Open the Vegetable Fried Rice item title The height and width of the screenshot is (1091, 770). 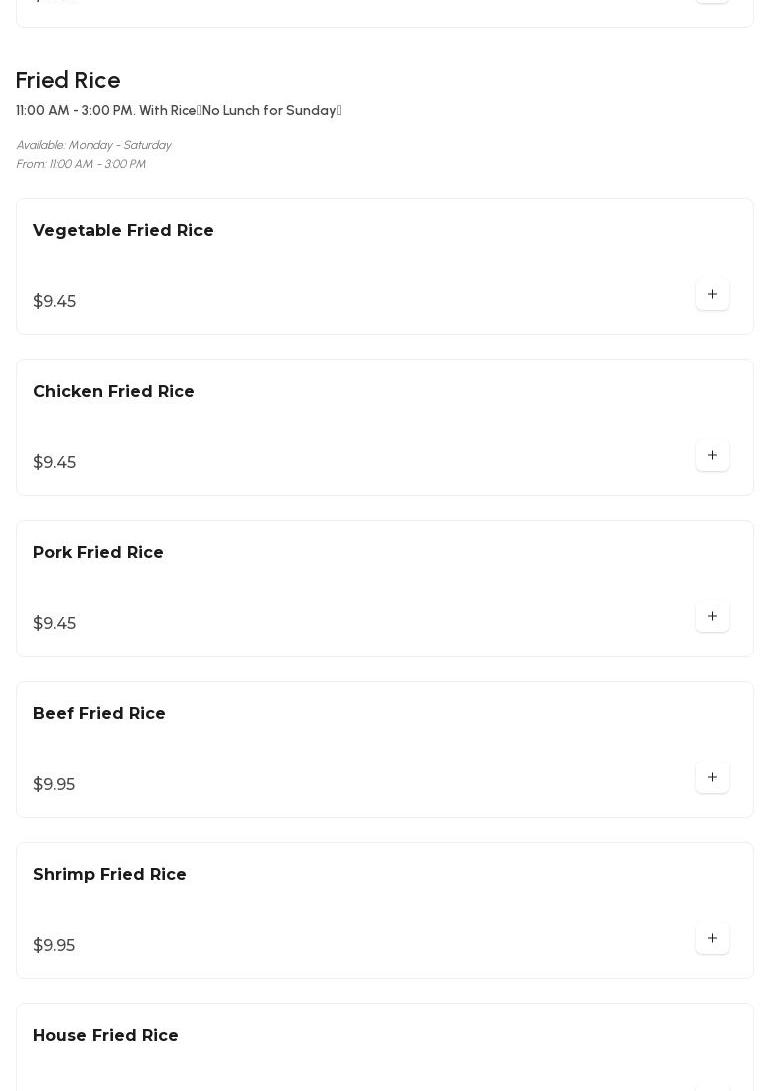(x=123, y=231)
